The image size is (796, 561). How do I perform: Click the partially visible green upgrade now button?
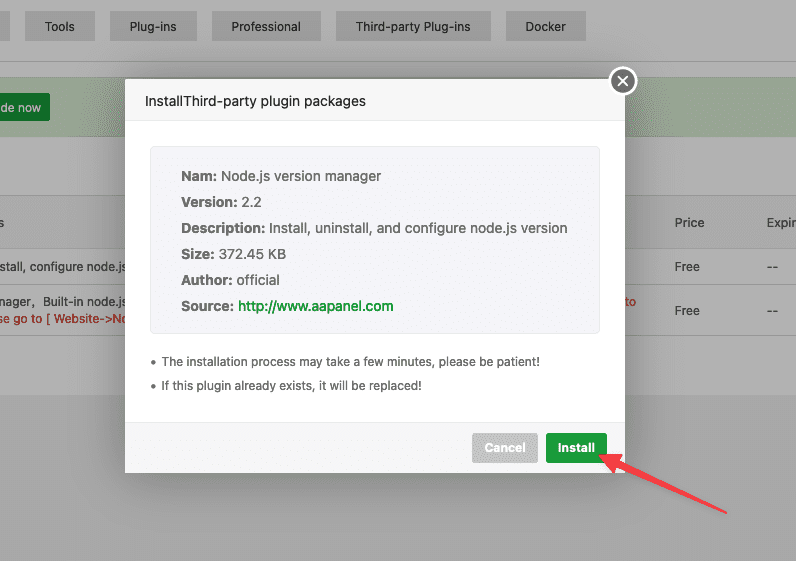pos(22,107)
